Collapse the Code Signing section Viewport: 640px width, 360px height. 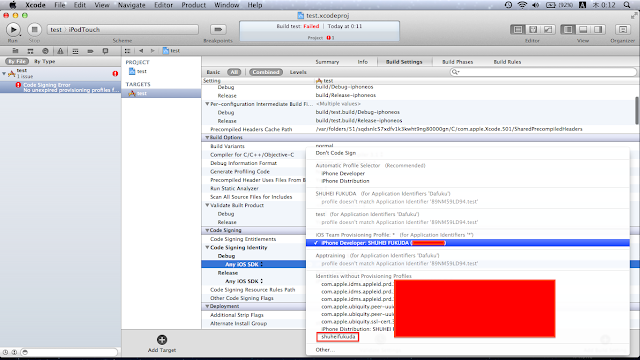coord(207,230)
